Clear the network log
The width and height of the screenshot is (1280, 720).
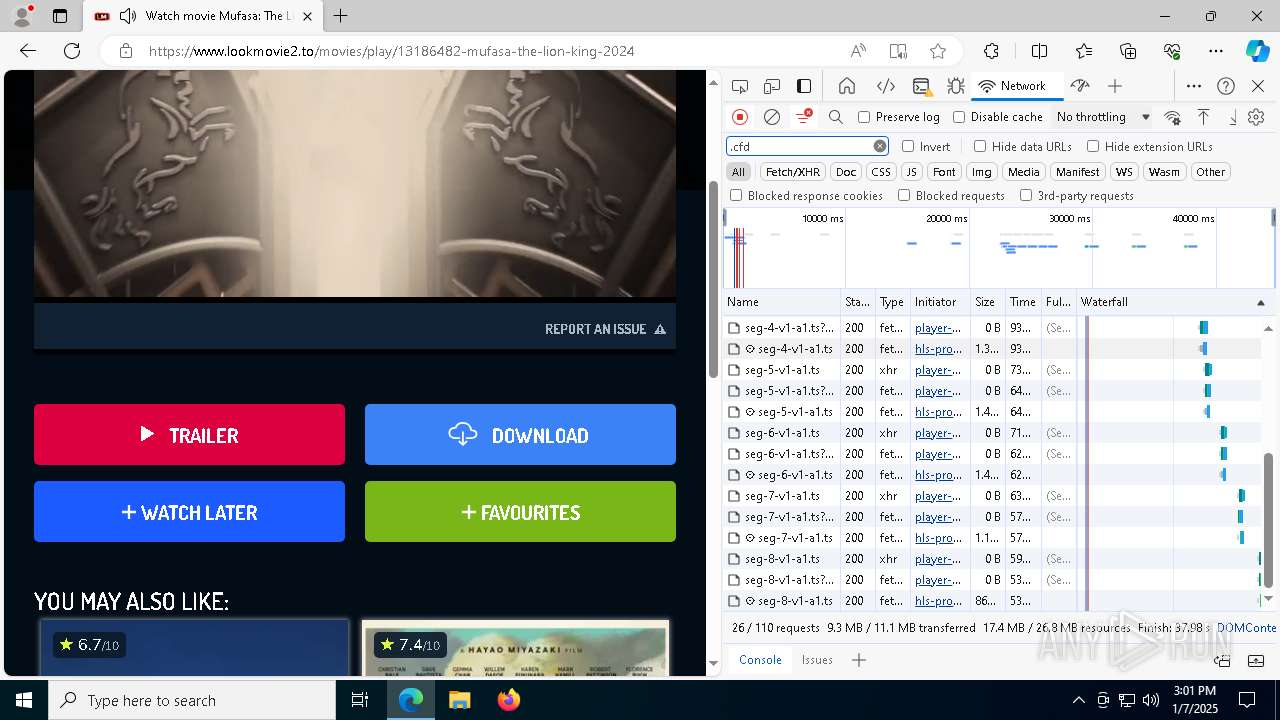[772, 117]
